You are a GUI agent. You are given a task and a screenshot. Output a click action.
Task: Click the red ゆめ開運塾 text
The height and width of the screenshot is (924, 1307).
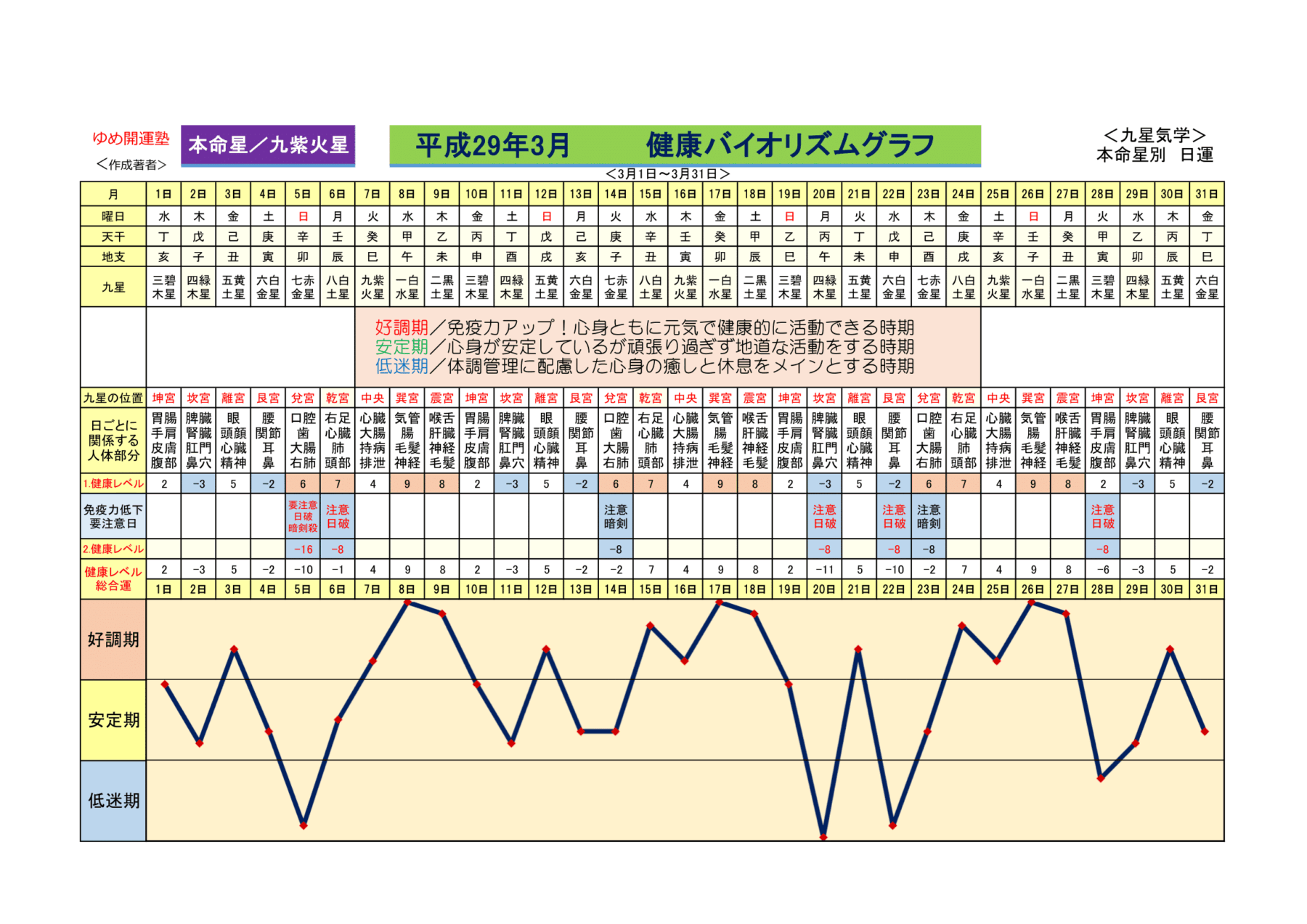tap(131, 138)
